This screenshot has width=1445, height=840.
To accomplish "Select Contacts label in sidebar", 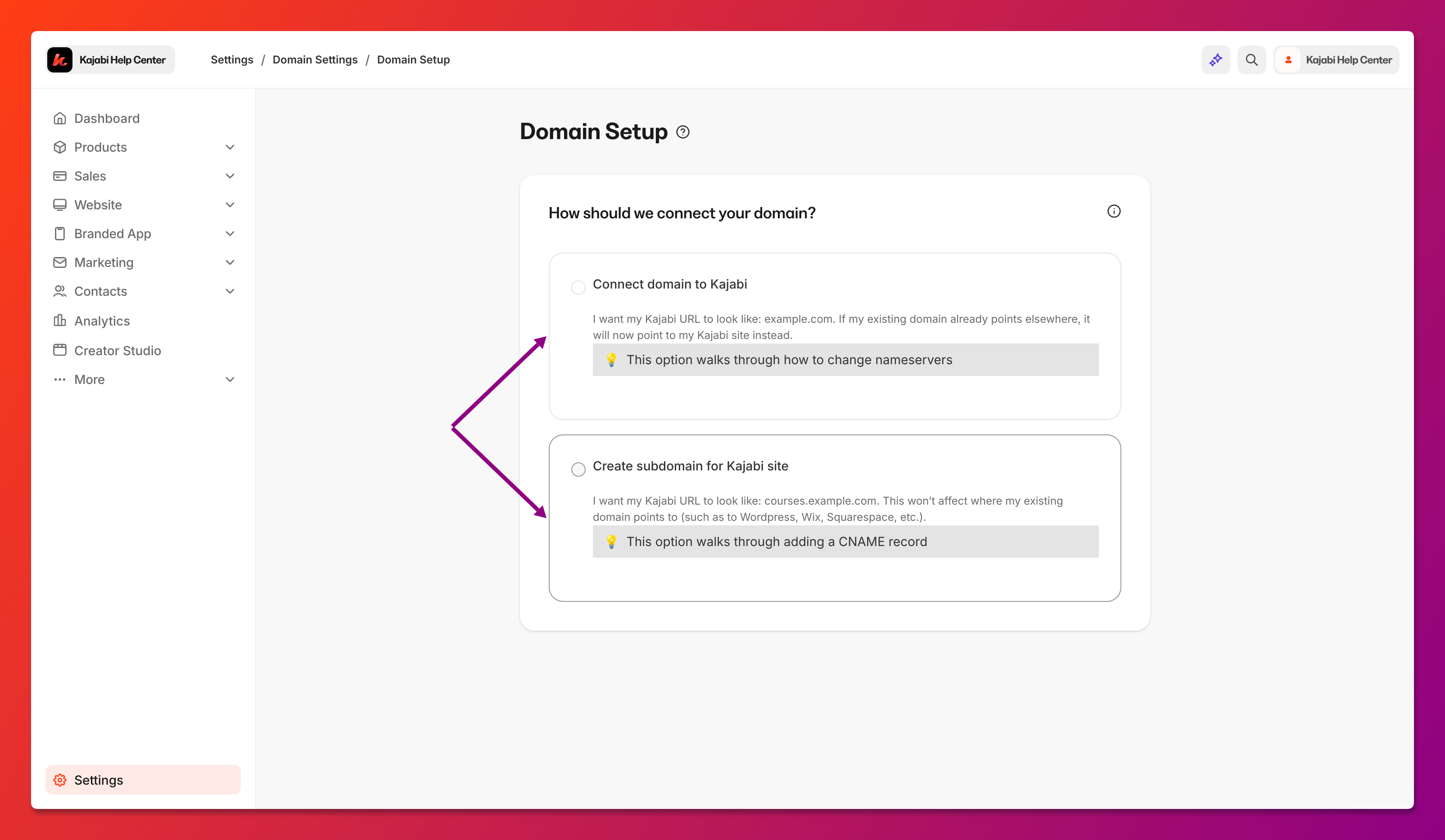I will [x=100, y=291].
